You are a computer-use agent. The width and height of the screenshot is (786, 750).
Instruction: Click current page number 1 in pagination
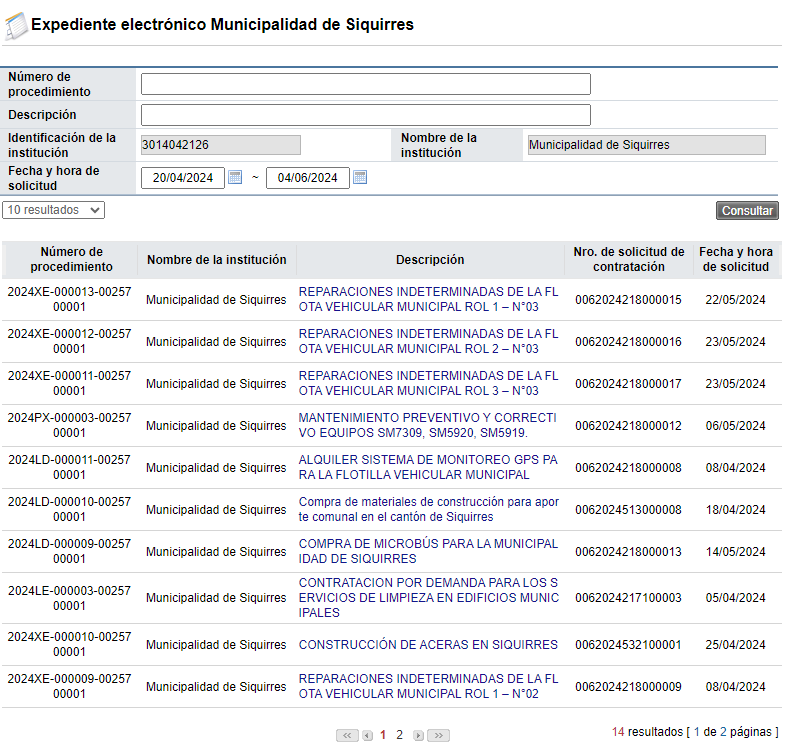click(x=383, y=735)
